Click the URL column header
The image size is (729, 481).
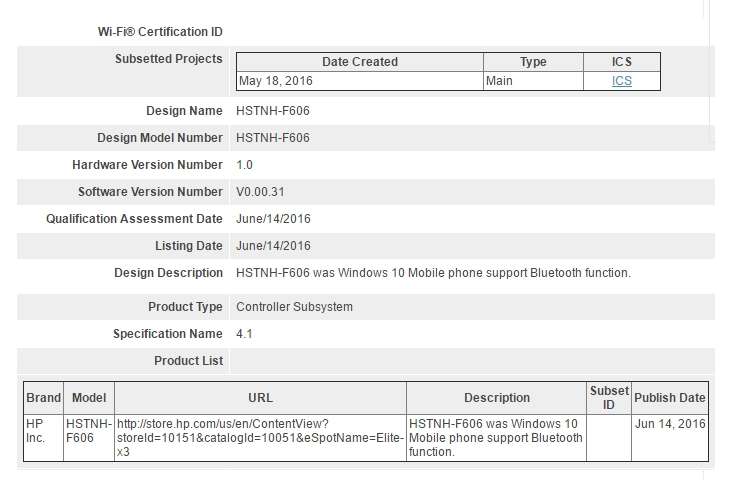point(260,398)
